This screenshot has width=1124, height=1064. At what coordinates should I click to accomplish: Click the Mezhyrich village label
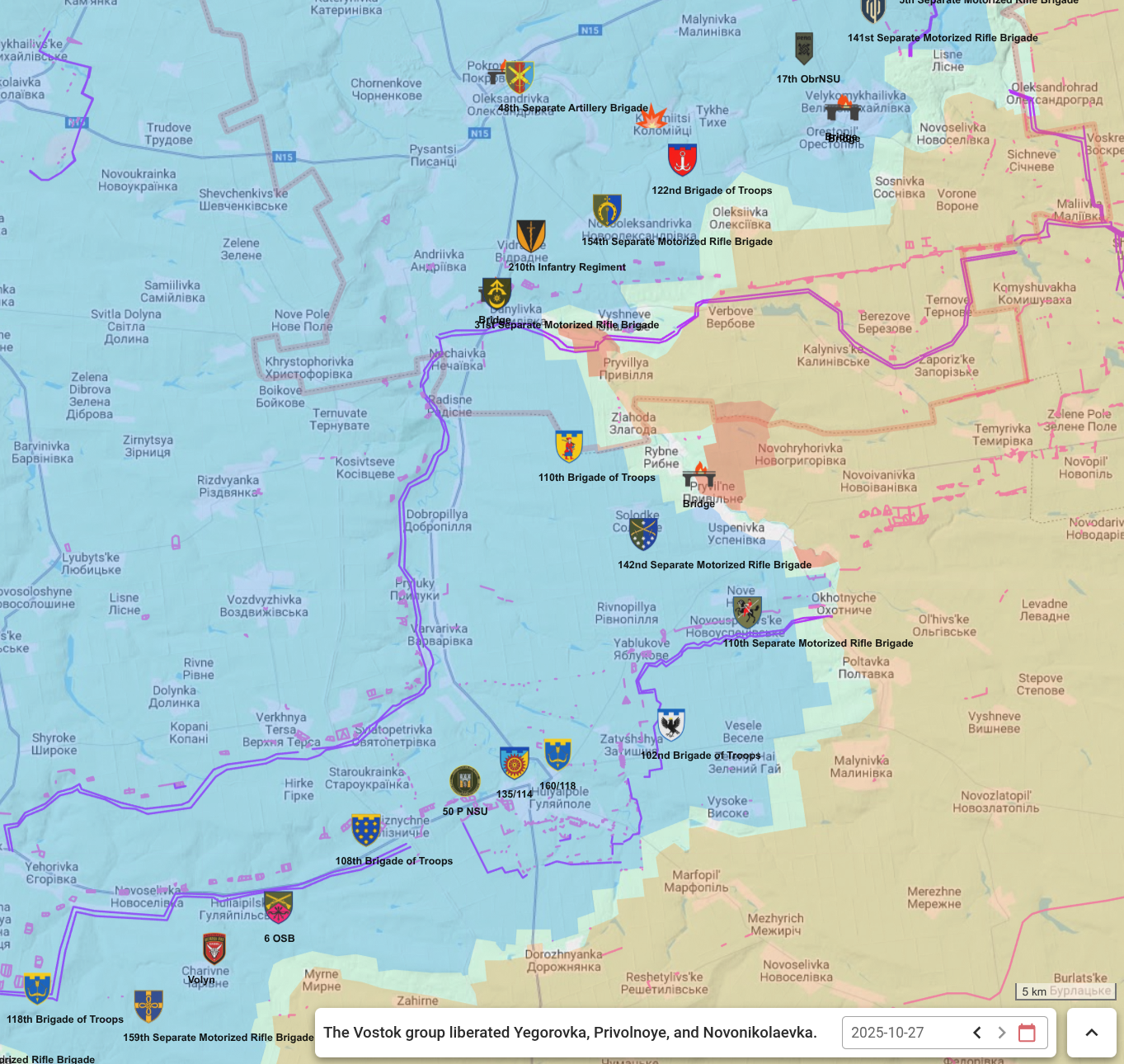point(775,925)
